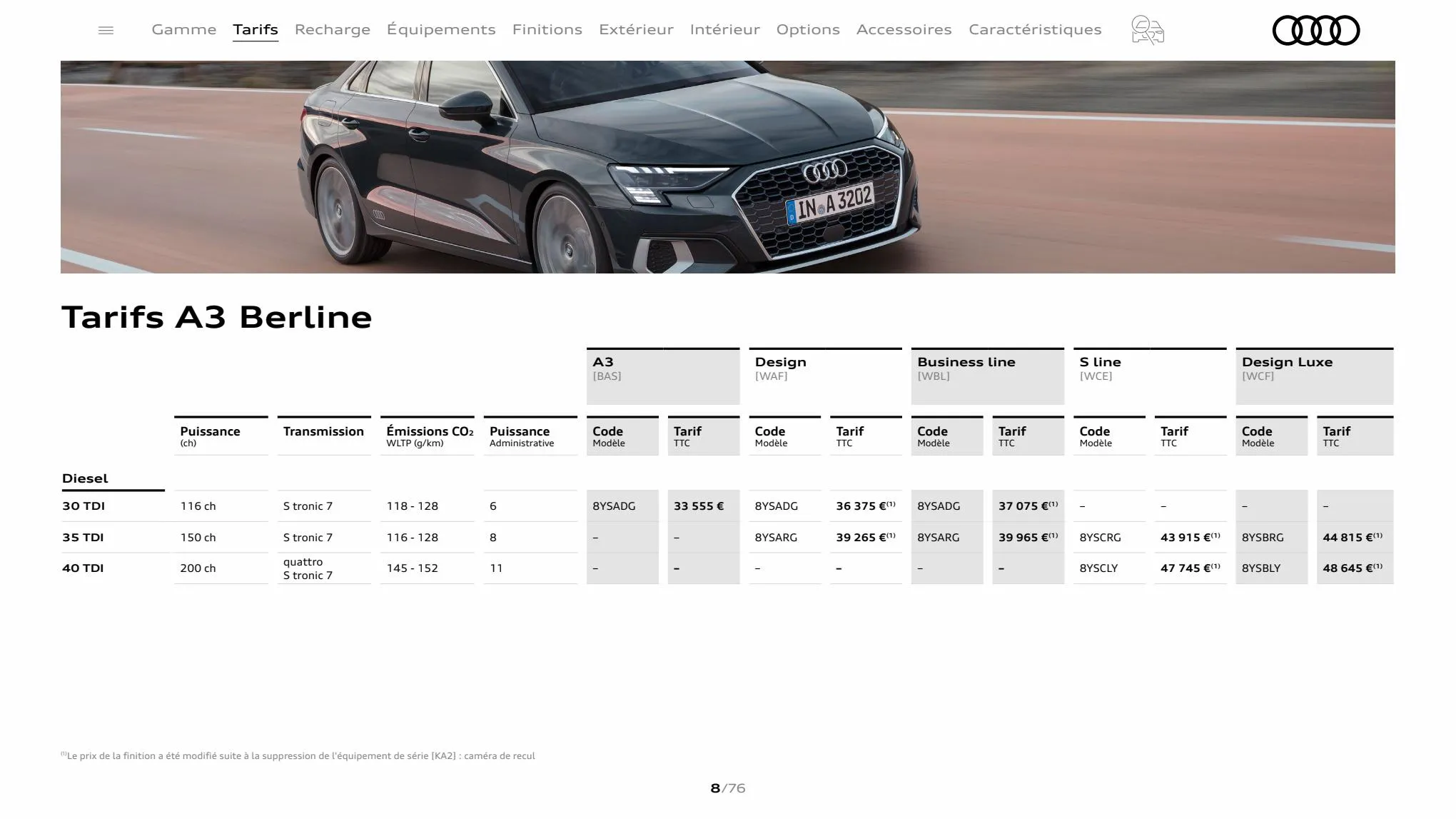Open the Options tab

pyautogui.click(x=808, y=29)
